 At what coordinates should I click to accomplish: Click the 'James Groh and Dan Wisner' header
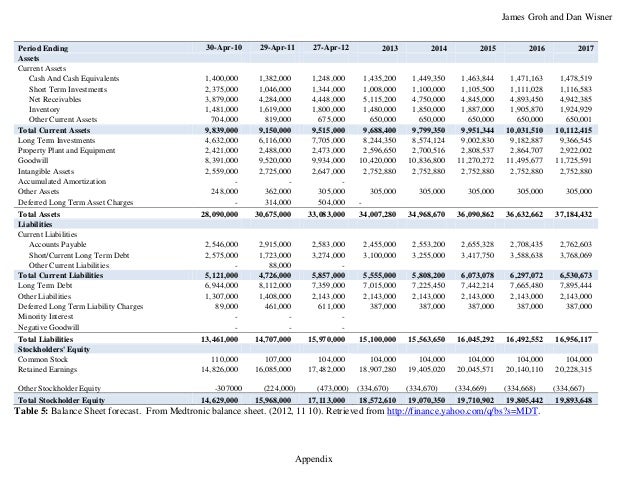click(x=557, y=17)
